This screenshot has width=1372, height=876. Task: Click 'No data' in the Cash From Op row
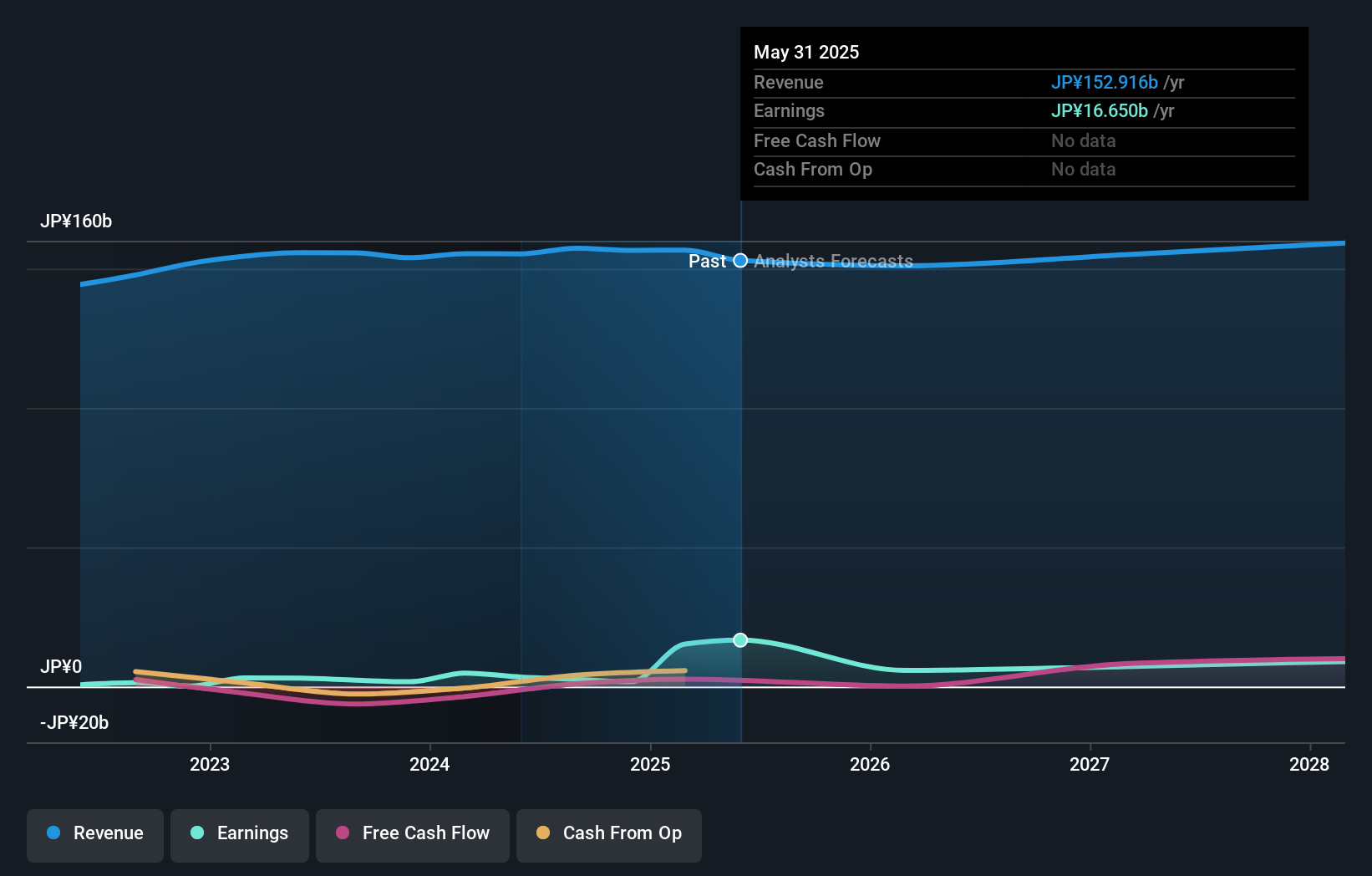click(x=1084, y=170)
